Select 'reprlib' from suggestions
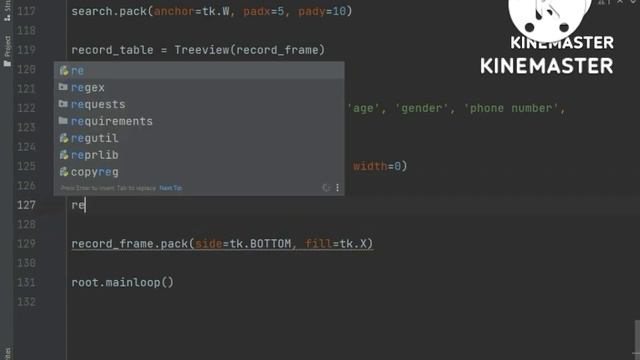Screen dimensions: 640x360 coord(199,155)
